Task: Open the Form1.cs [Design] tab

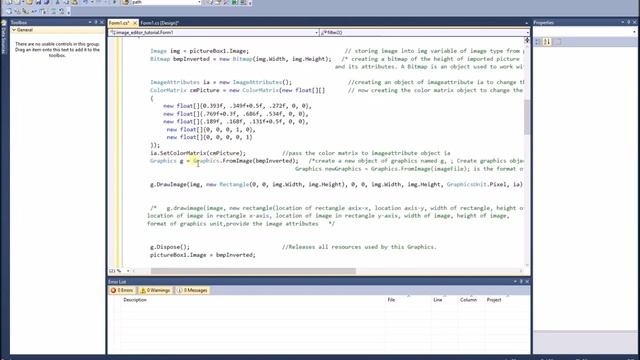Action: 159,23
